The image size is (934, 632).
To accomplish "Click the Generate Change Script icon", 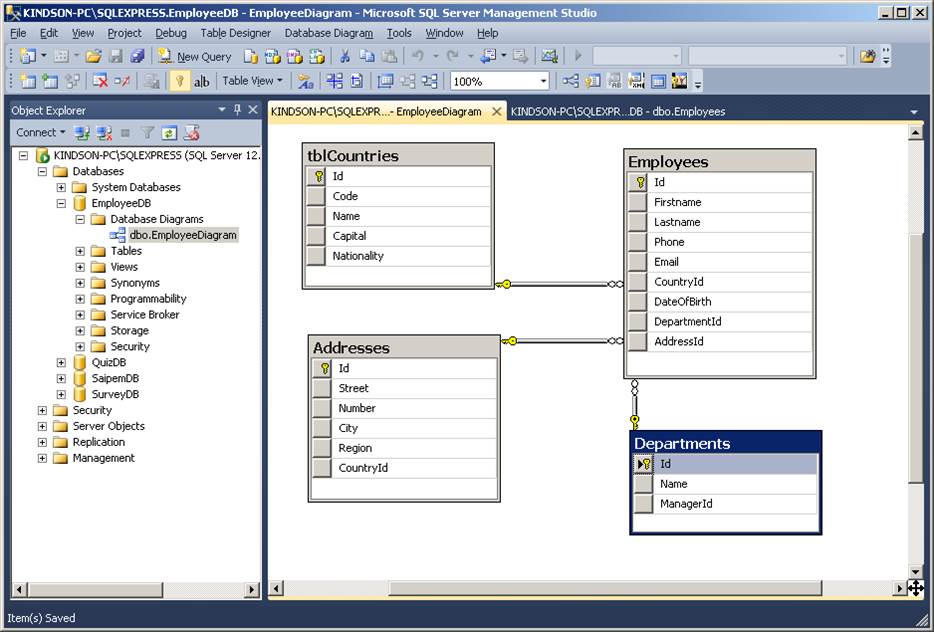I will click(x=150, y=81).
